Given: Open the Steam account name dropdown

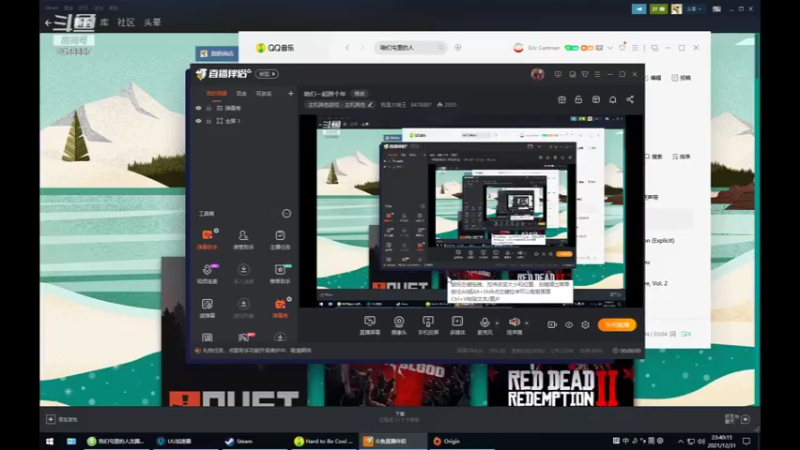Looking at the screenshot, I should pos(694,9).
